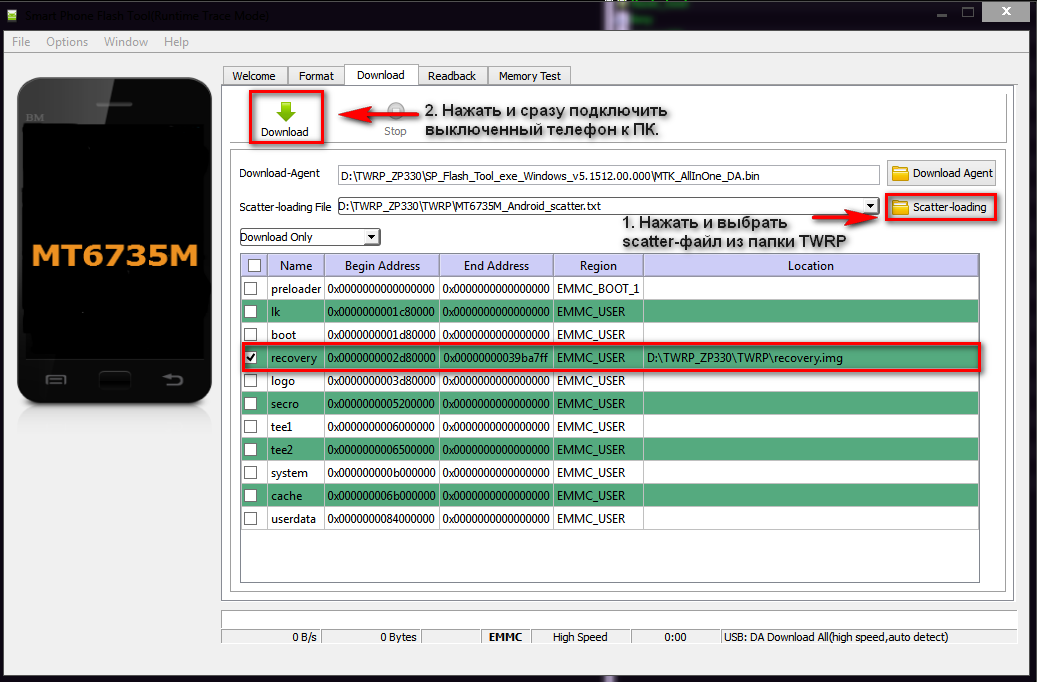Uncheck the recovery partition checkbox
Image resolution: width=1037 pixels, height=682 pixels.
(x=251, y=357)
